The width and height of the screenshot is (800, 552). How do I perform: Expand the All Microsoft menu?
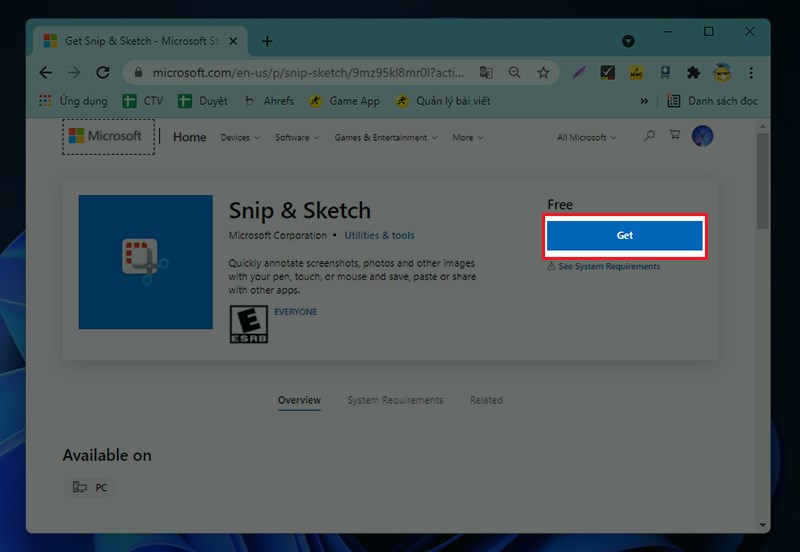[x=586, y=138]
